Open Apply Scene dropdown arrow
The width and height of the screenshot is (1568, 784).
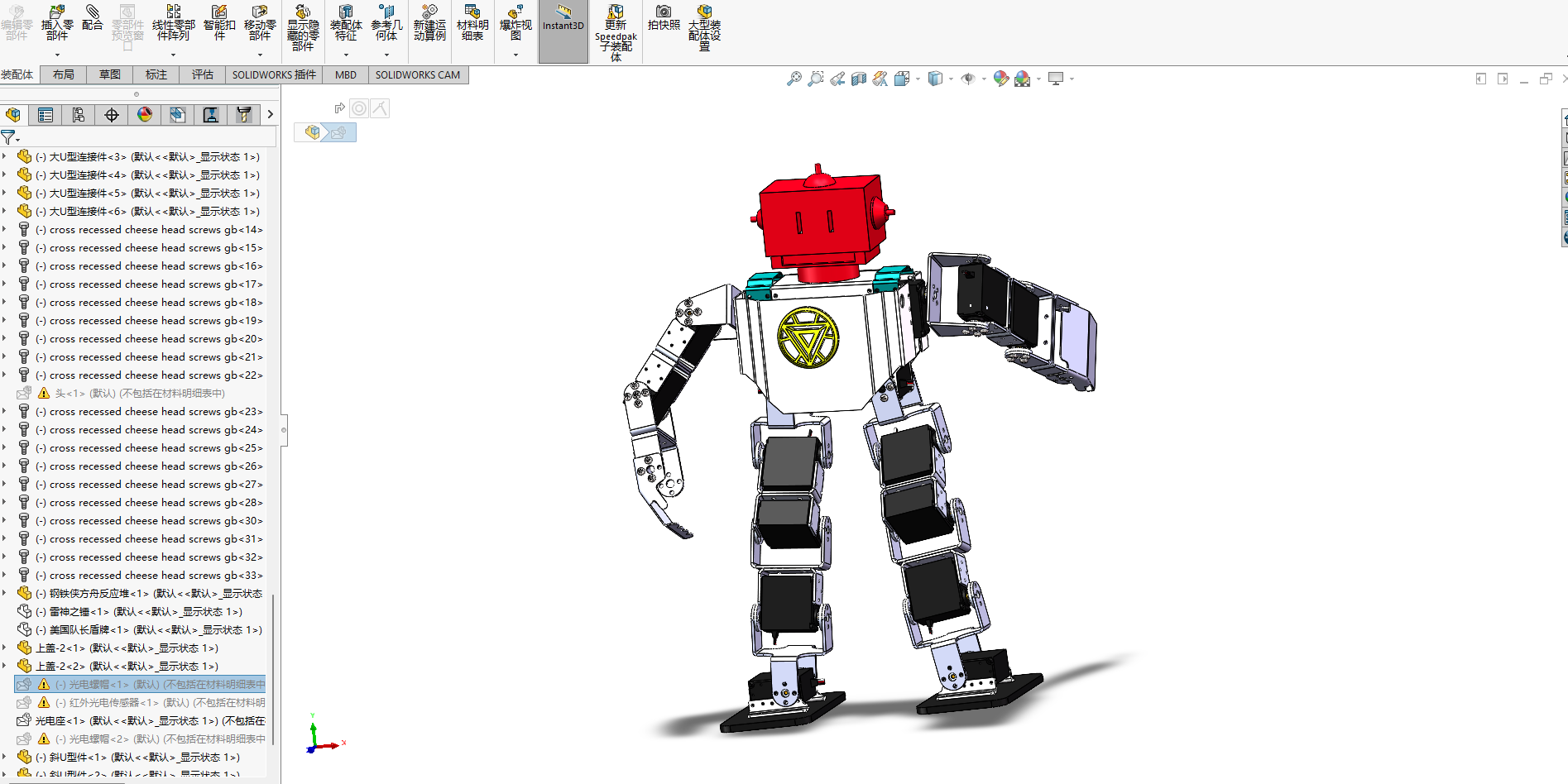(1038, 79)
